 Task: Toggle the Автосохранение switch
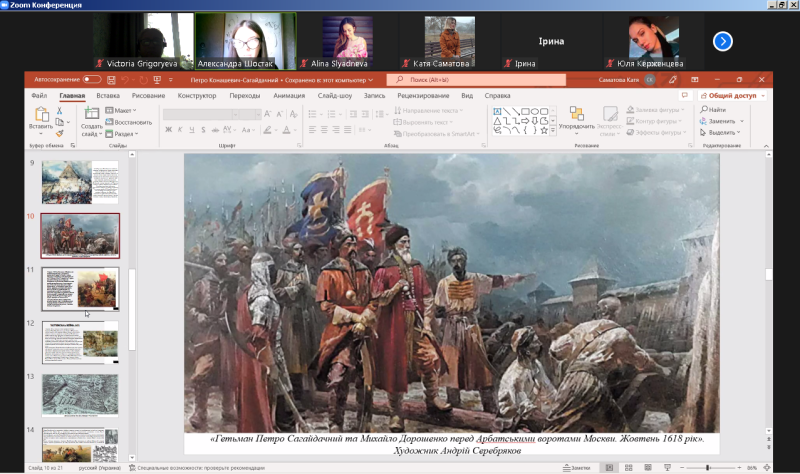click(92, 80)
